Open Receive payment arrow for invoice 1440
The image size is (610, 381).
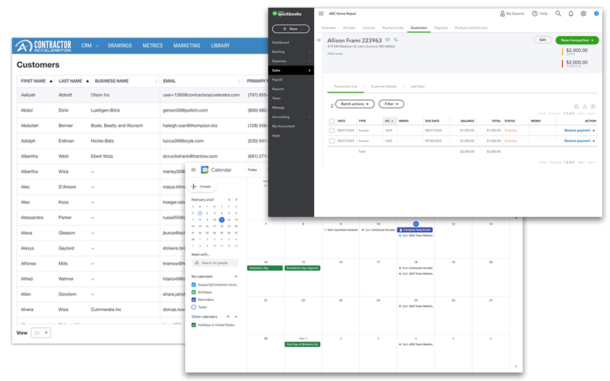pos(594,141)
